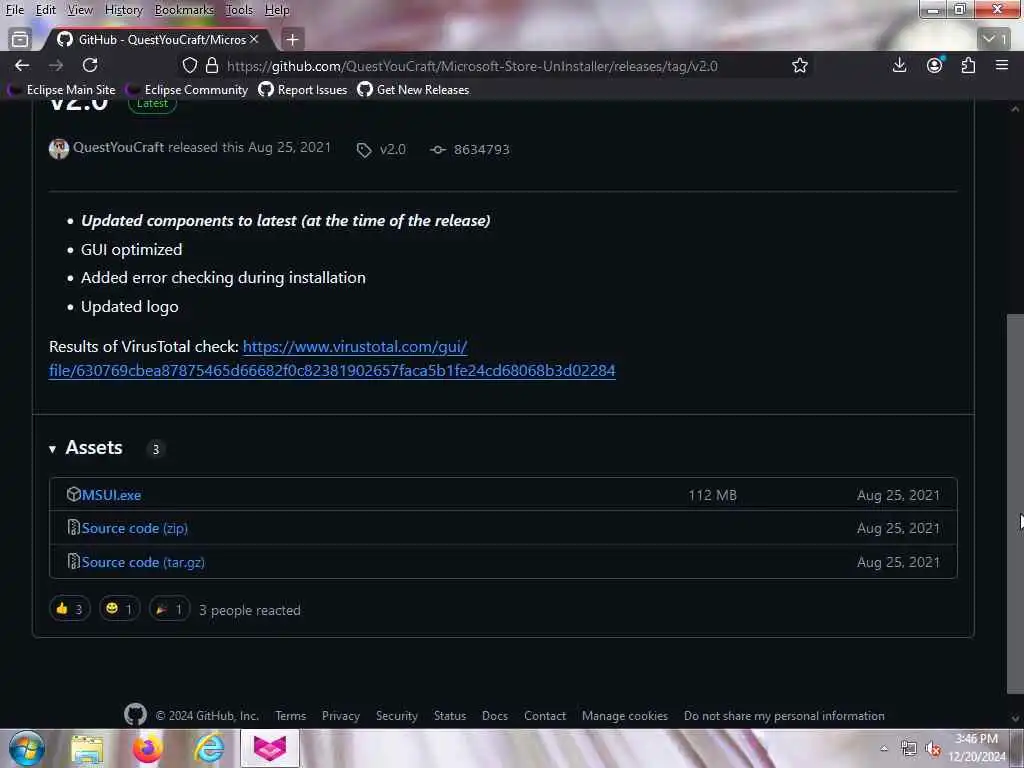The height and width of the screenshot is (768, 1024).
Task: Open QuestYouCraft profile link
Action: coord(118,147)
